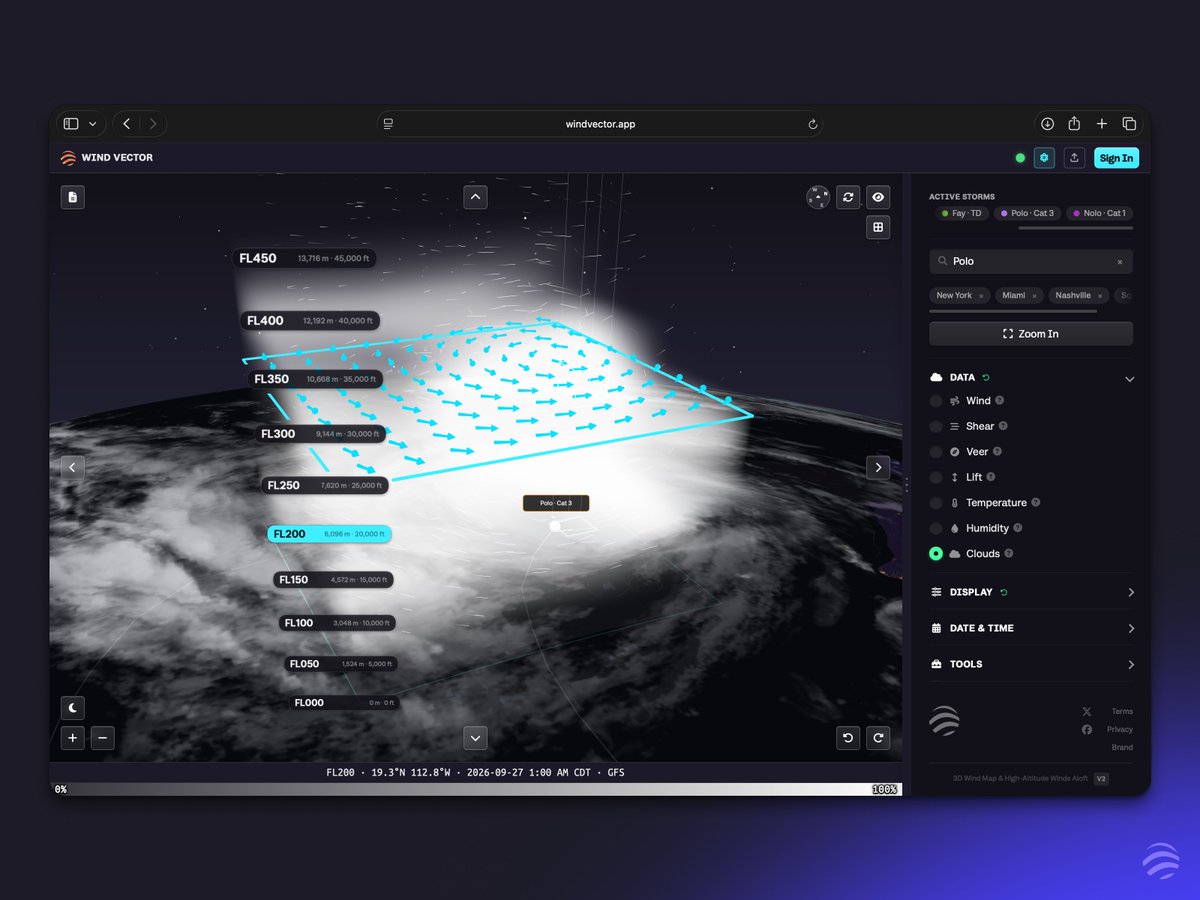Click help icon next to Clouds
The image size is (1200, 900).
[1009, 554]
